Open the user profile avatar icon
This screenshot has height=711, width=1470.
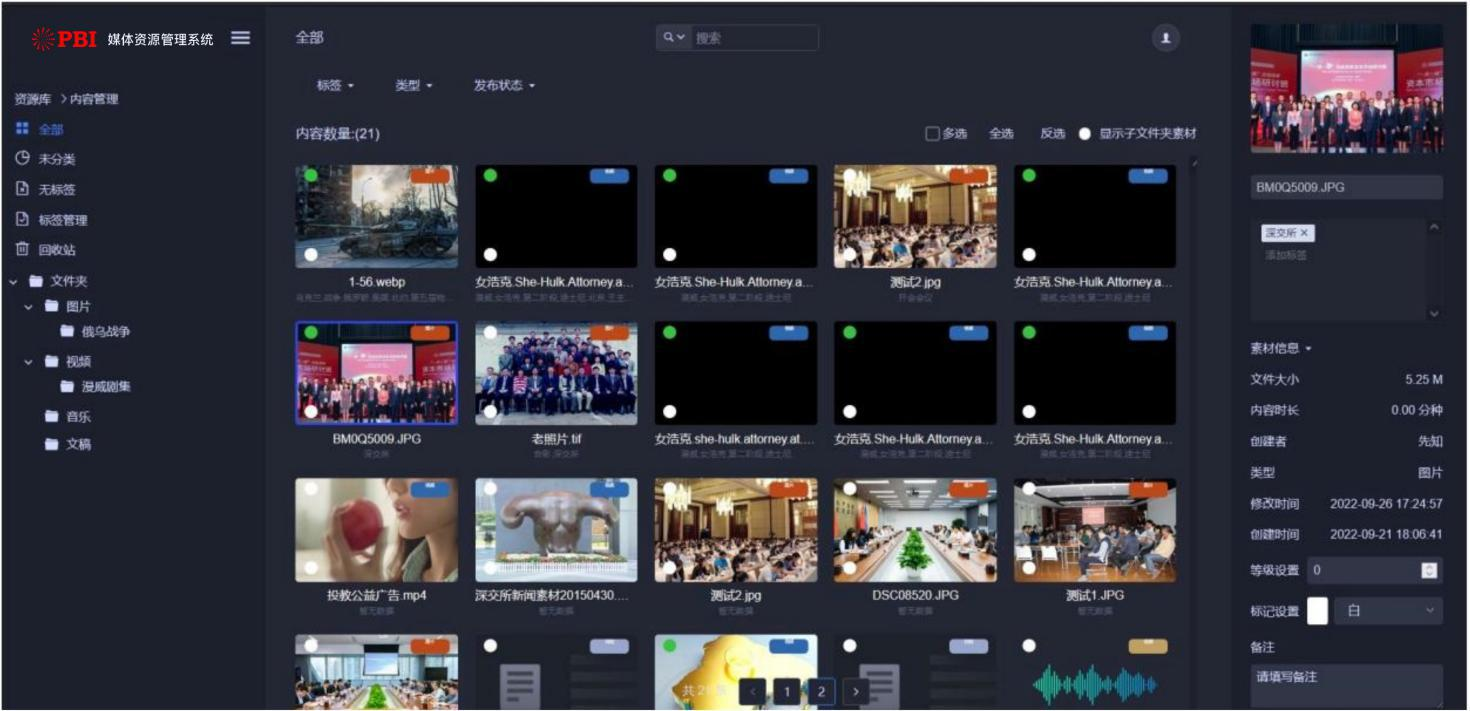point(1165,38)
